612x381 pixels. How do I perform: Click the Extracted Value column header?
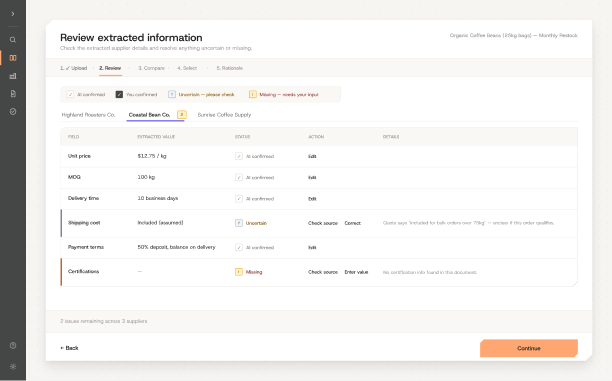pyautogui.click(x=156, y=137)
